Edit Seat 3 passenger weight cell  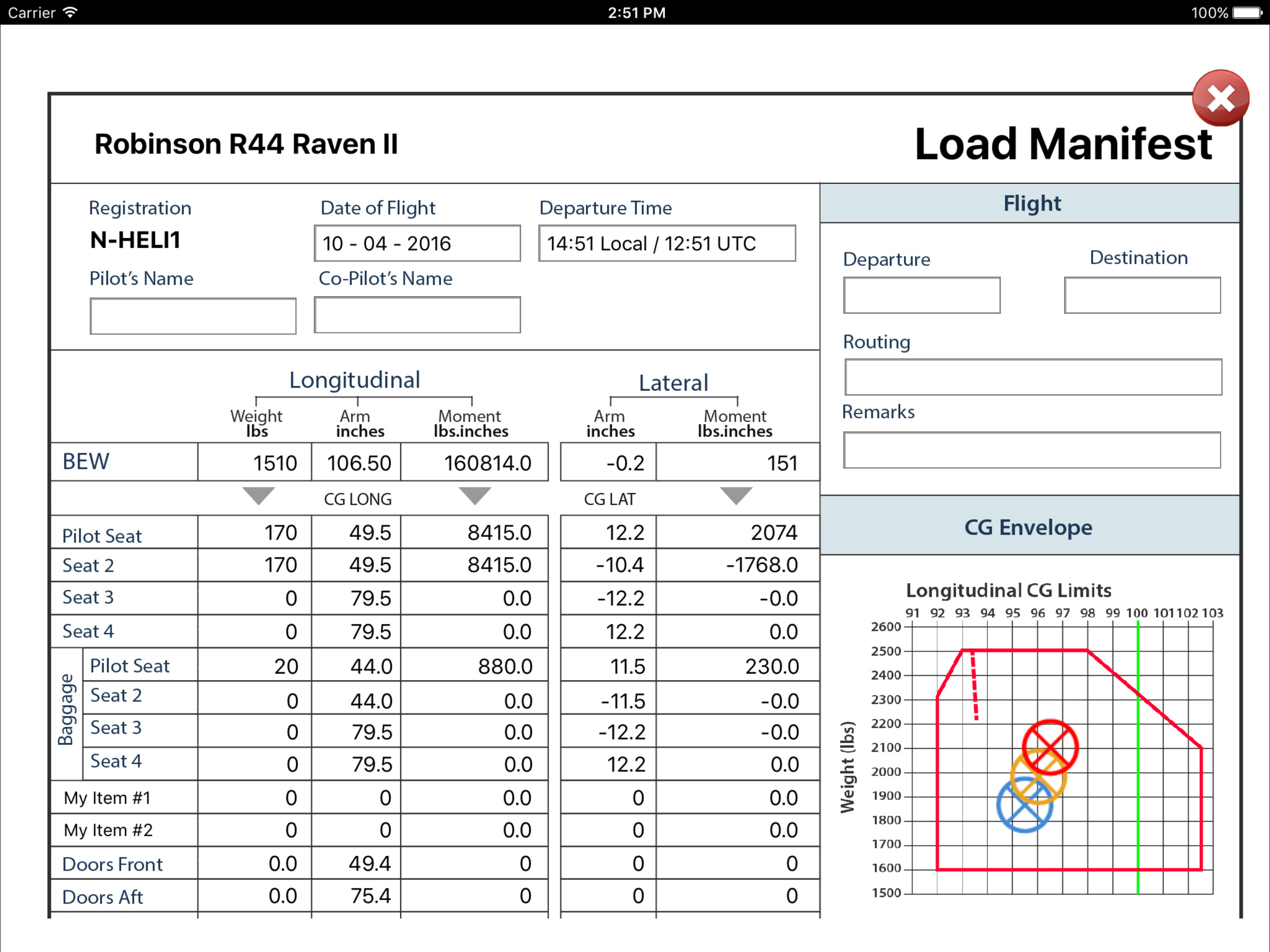[255, 598]
